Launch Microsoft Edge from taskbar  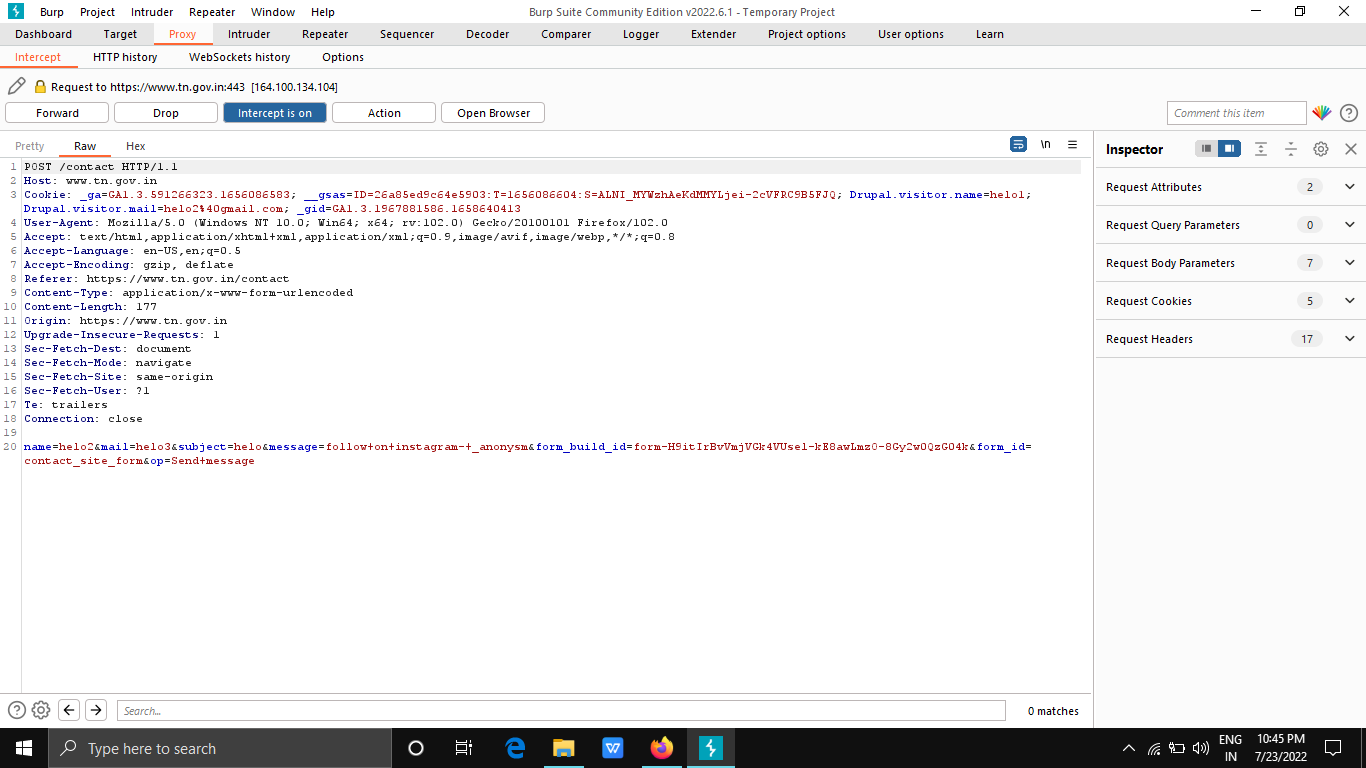point(515,748)
